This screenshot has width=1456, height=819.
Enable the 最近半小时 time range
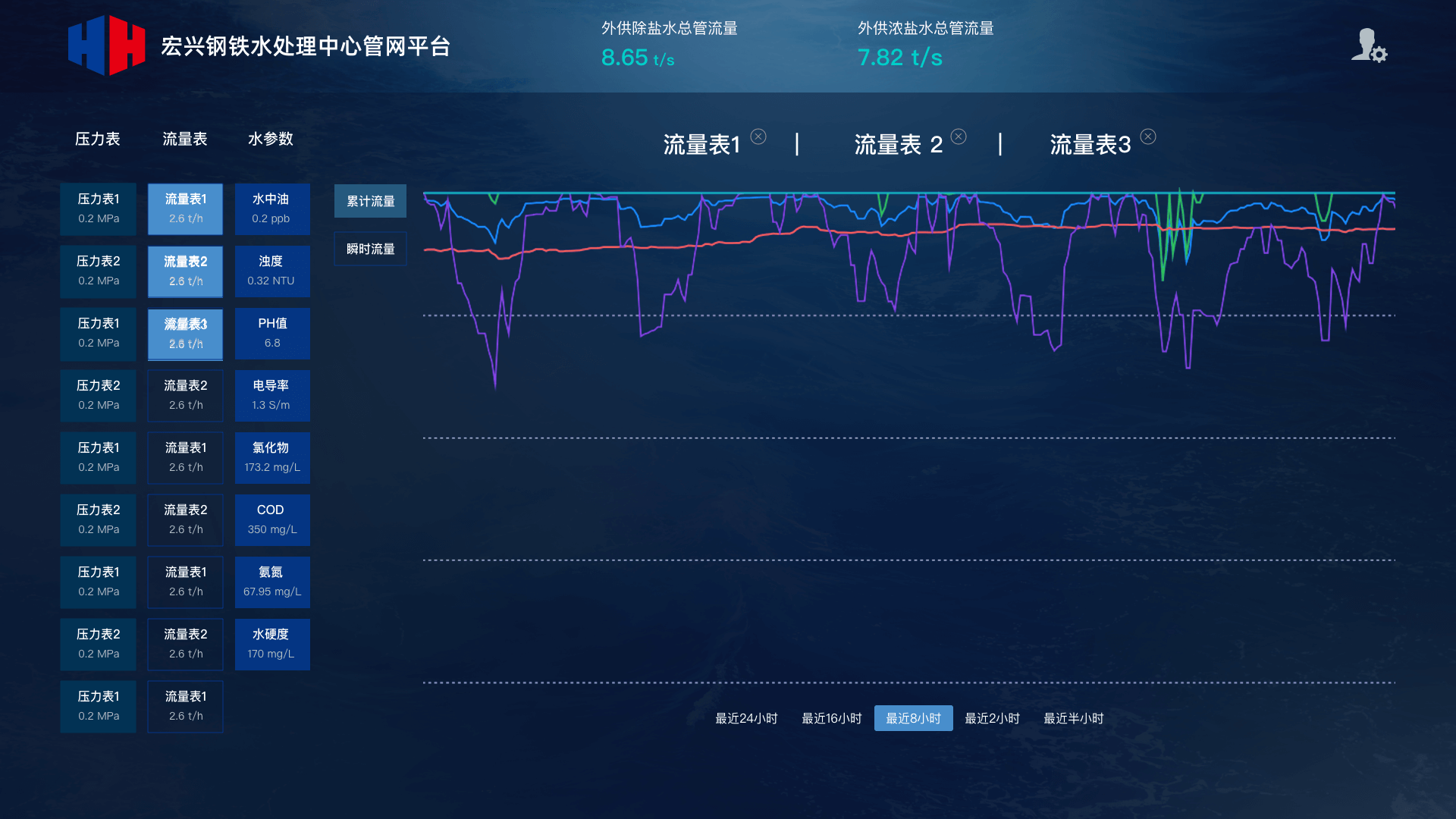[x=1073, y=718]
